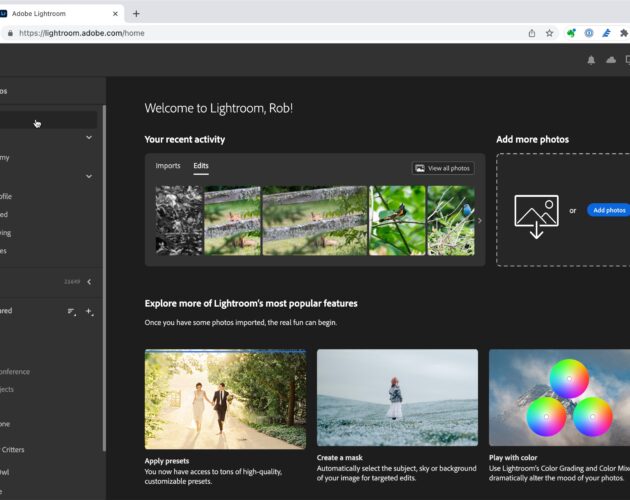Click the Play with color title
The width and height of the screenshot is (630, 500).
pos(513,457)
